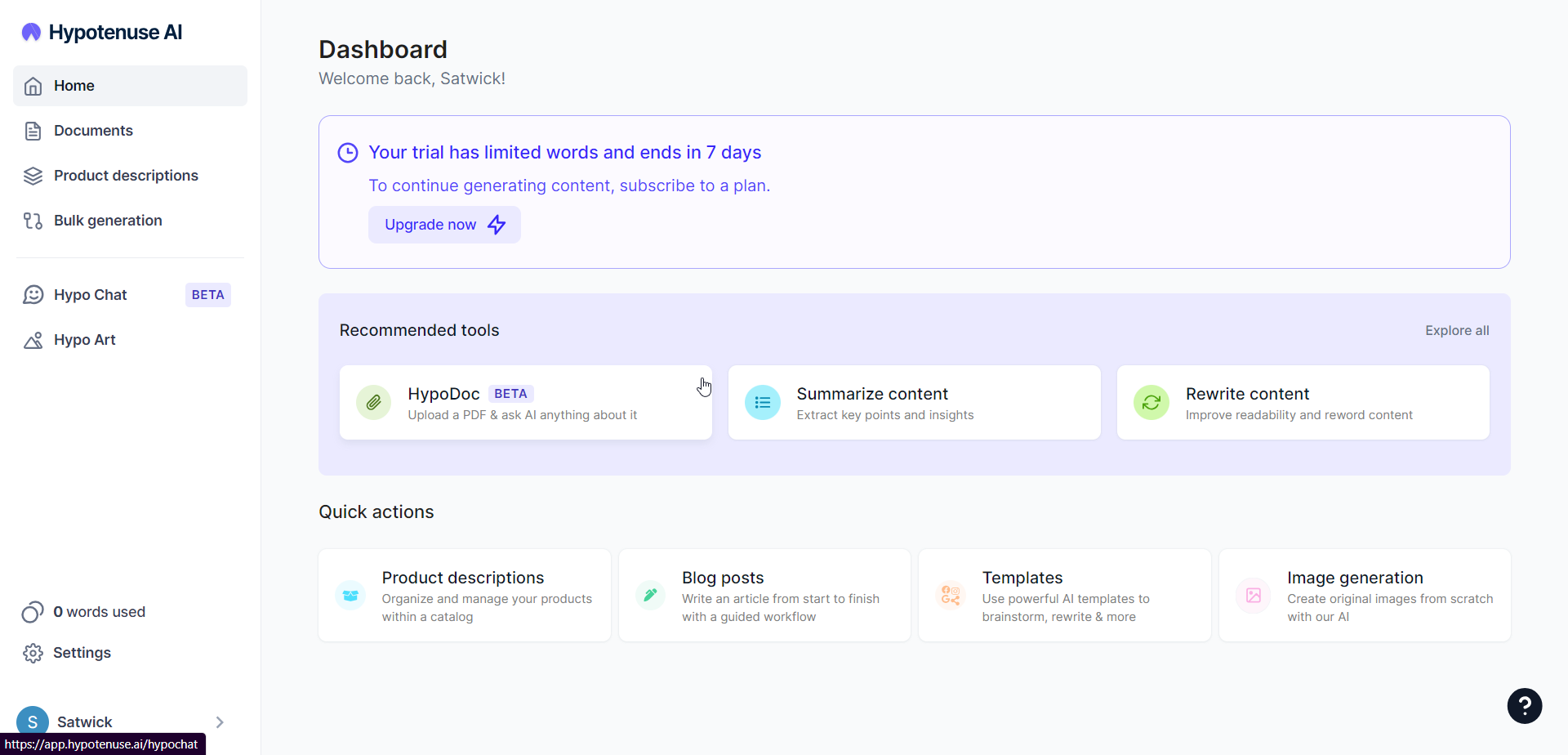Image resolution: width=1568 pixels, height=755 pixels.
Task: Click the Blog posts quick action
Action: pyautogui.click(x=763, y=595)
